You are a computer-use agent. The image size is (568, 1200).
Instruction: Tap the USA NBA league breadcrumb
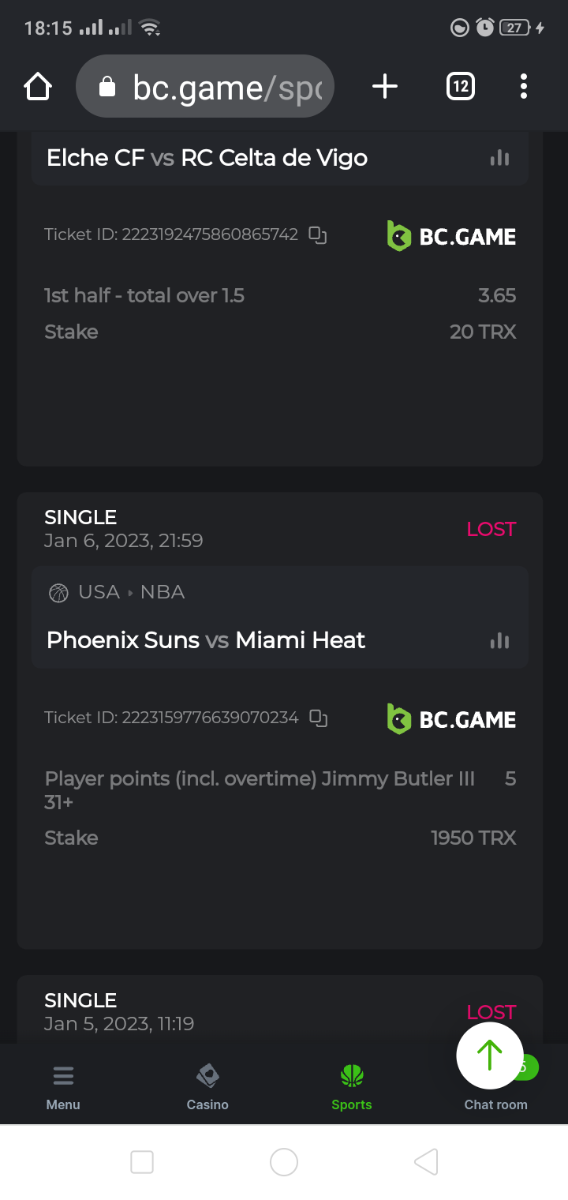point(117,592)
